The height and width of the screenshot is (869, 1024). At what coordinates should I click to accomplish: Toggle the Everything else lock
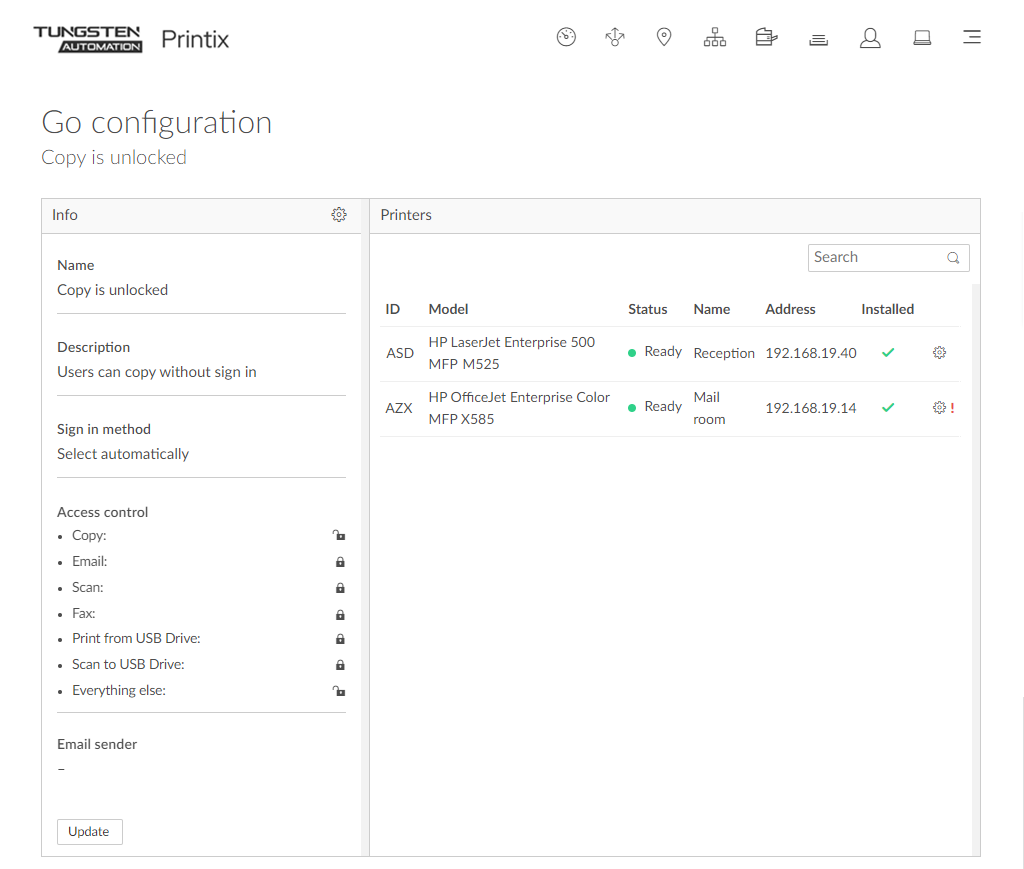[339, 691]
